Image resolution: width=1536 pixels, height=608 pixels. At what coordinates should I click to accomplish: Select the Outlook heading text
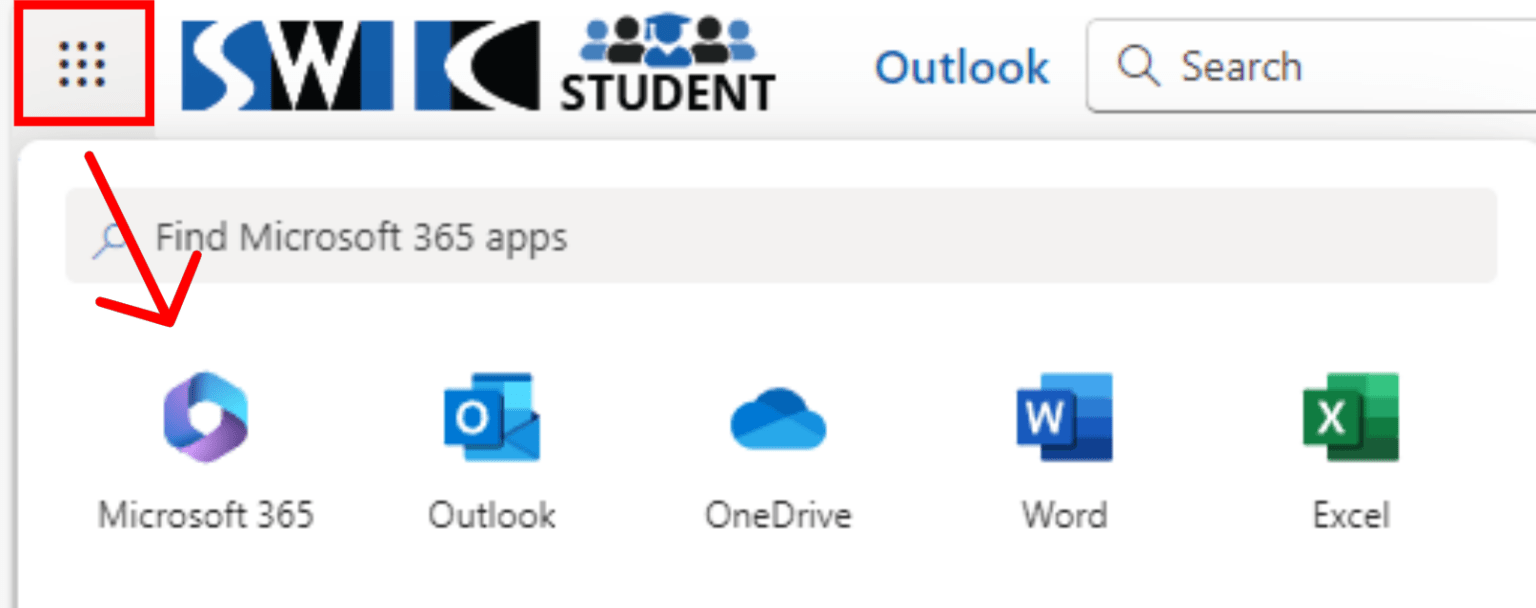[961, 66]
